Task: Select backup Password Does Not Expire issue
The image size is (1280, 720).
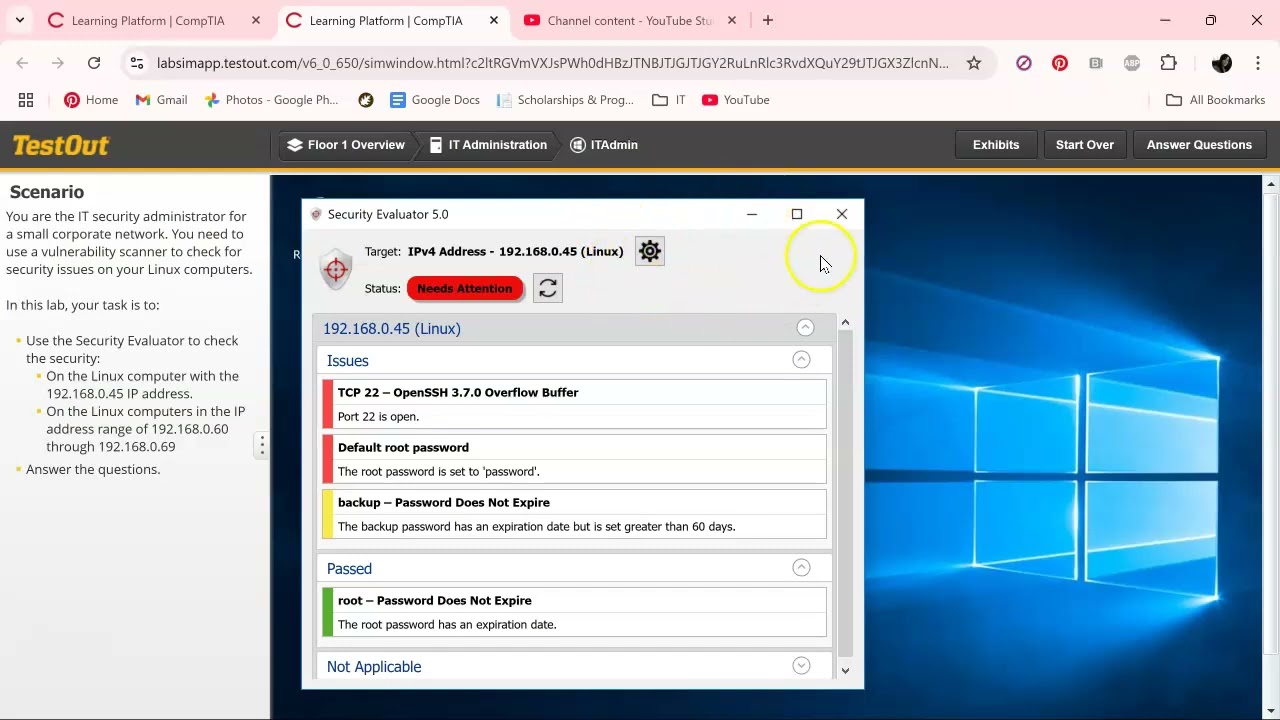Action: tap(575, 514)
